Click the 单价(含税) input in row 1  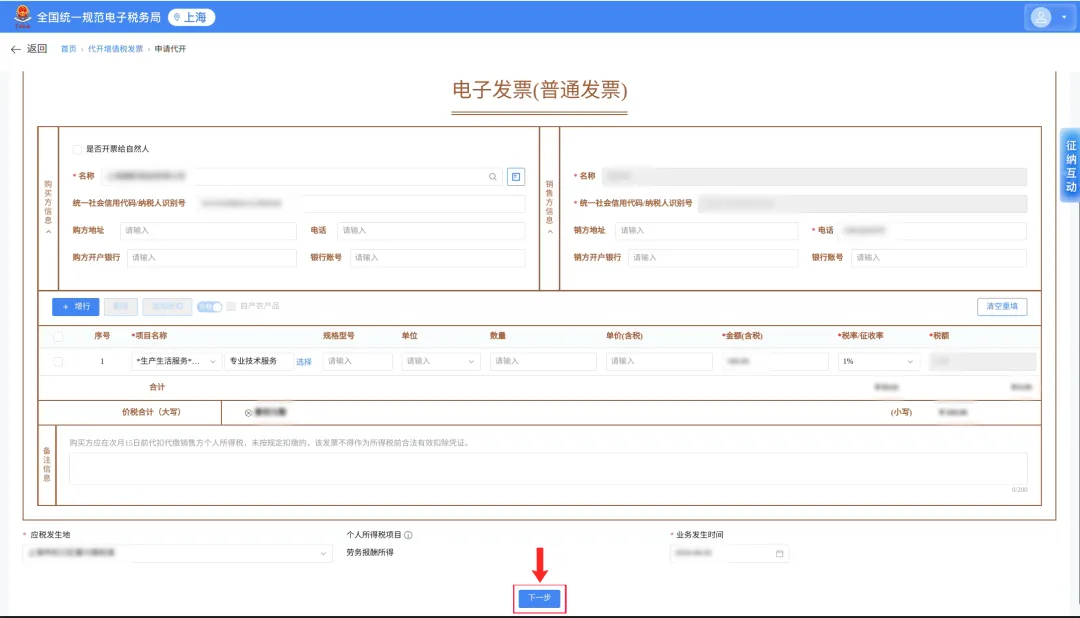tap(659, 361)
